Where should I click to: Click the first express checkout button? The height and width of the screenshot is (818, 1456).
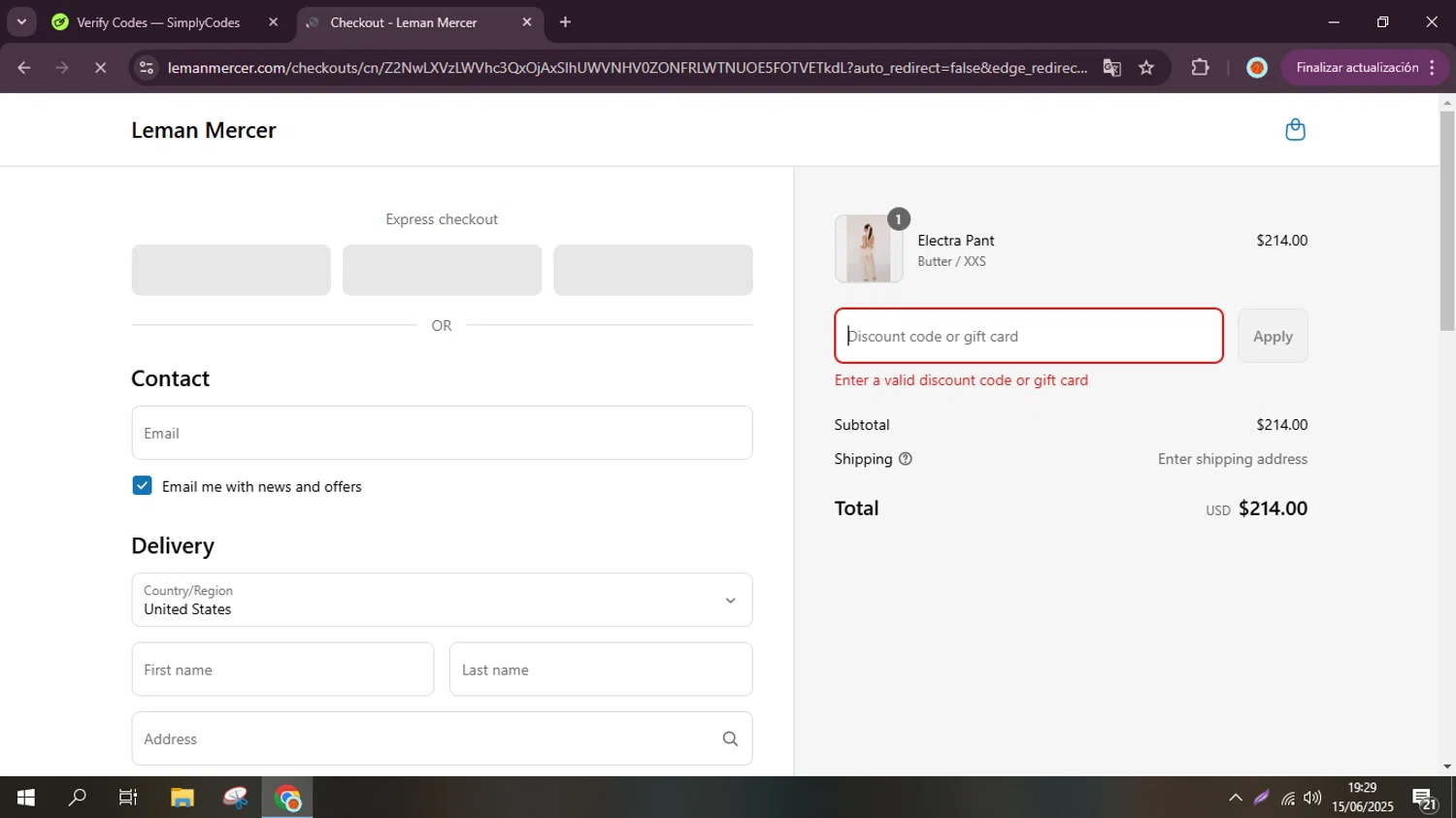231,270
